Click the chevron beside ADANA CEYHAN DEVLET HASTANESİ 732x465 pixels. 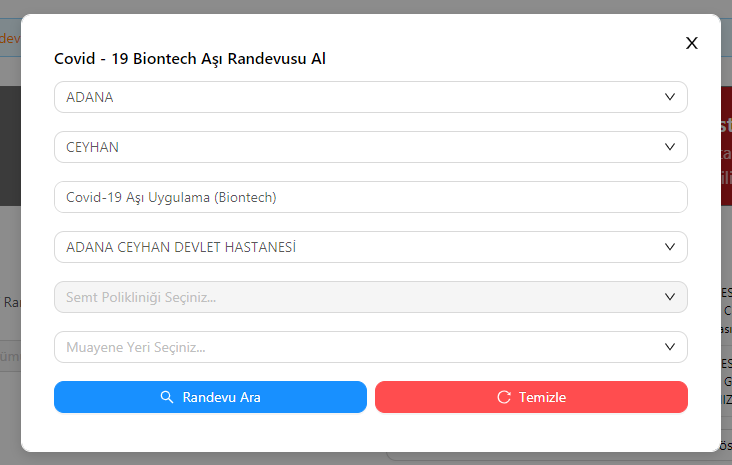click(670, 247)
